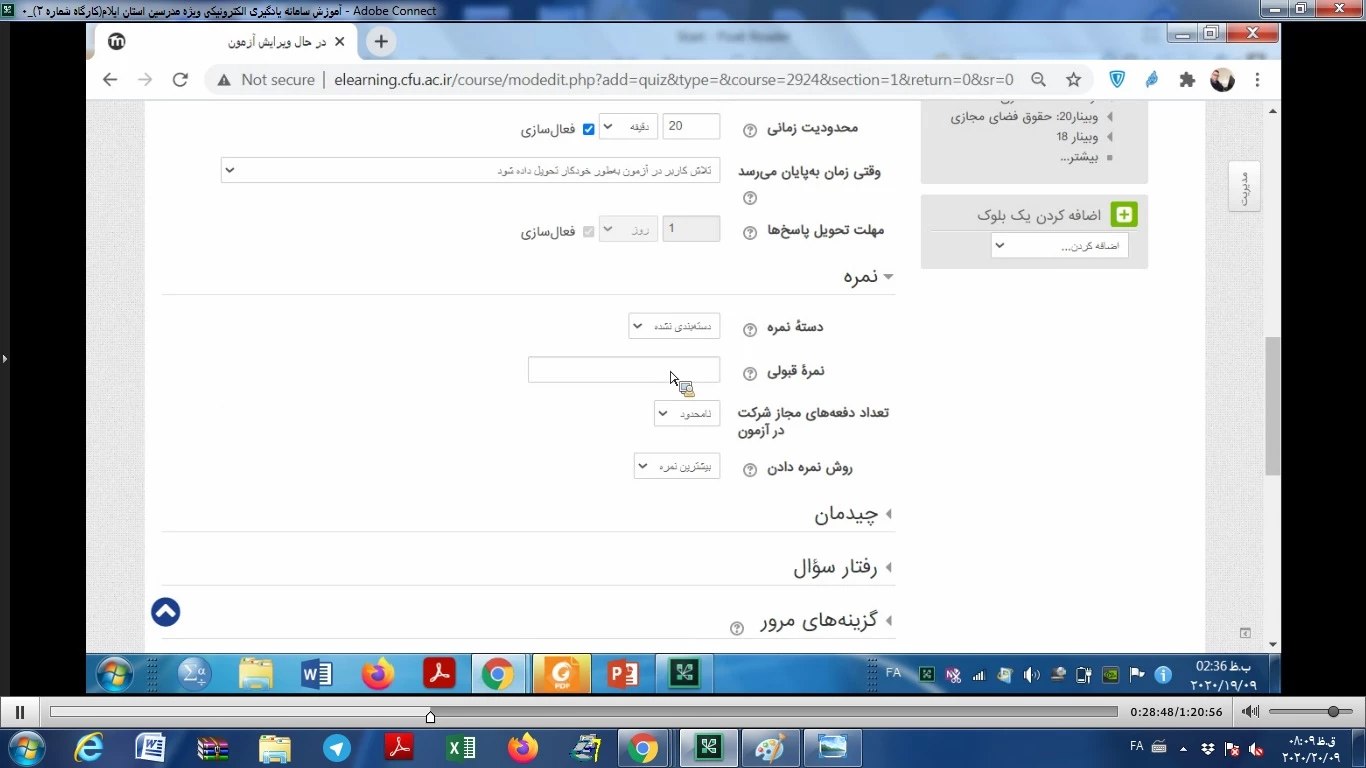This screenshot has height=768, width=1366.
Task: Open a new browser tab
Action: 380,42
